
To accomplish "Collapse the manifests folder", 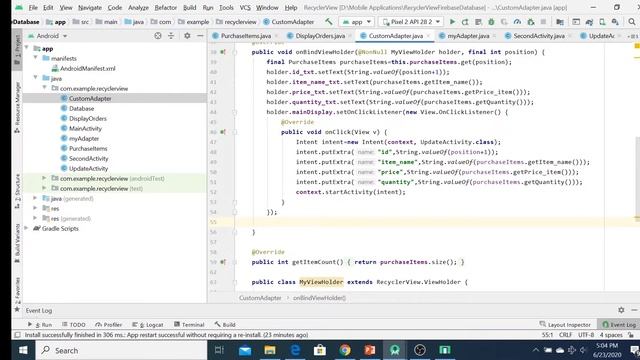I will click(36, 58).
